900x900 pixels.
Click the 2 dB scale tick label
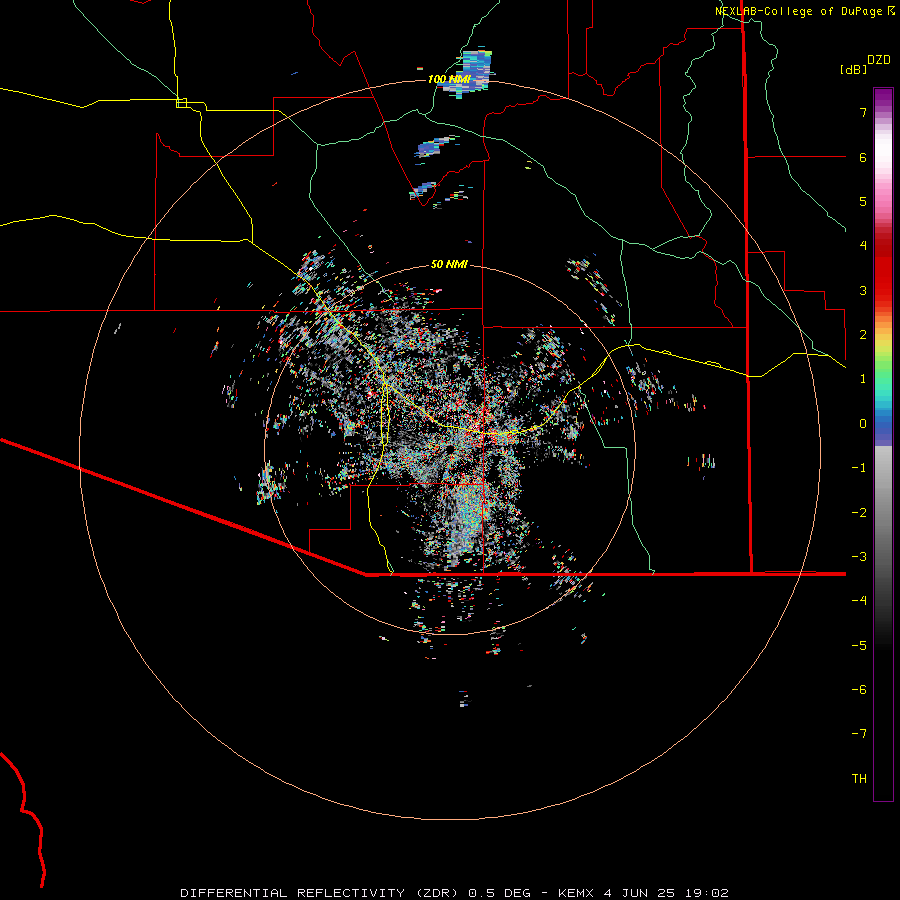pyautogui.click(x=863, y=335)
